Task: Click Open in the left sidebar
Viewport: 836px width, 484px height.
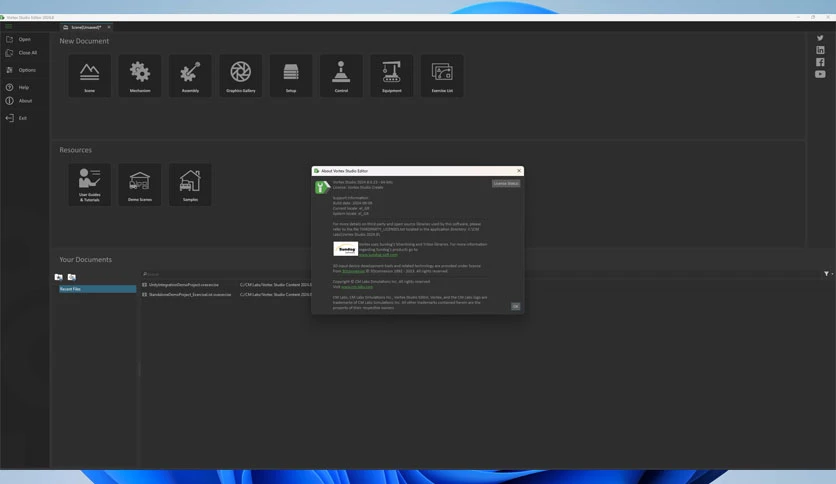Action: pyautogui.click(x=19, y=39)
